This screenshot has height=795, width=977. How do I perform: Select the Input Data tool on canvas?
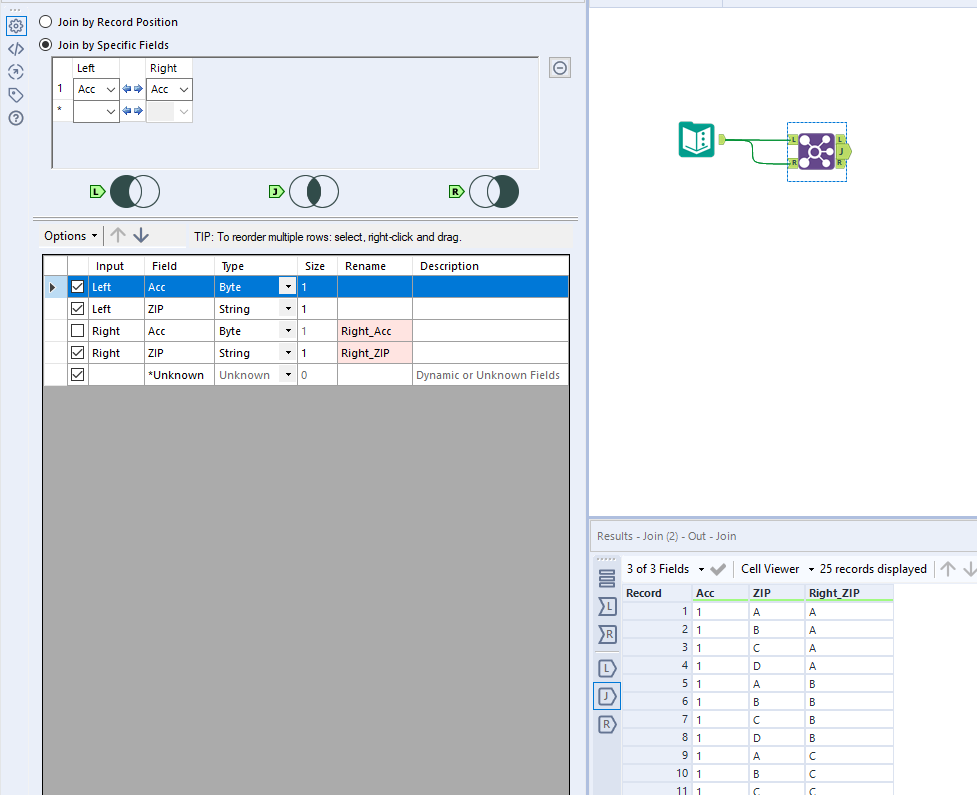[696, 139]
